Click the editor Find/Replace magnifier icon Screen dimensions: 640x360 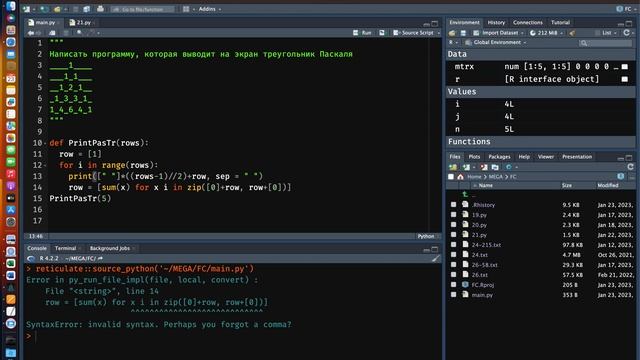pyautogui.click(x=79, y=33)
